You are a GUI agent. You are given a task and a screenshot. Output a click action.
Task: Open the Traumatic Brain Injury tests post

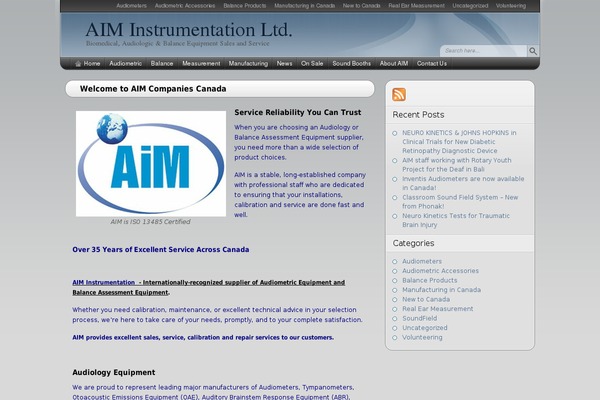pos(456,220)
